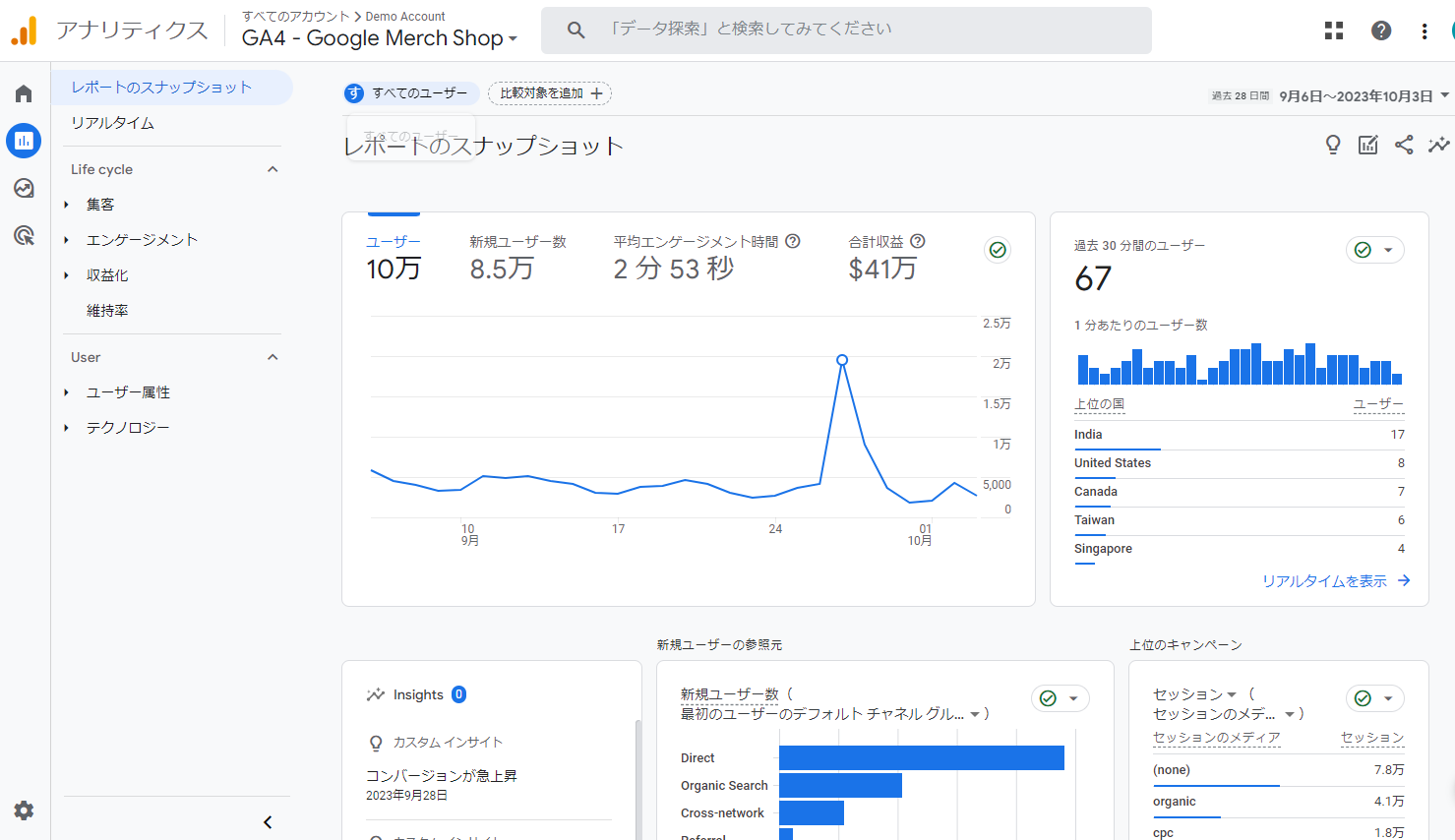
Task: Click into the data search field
Action: [846, 30]
